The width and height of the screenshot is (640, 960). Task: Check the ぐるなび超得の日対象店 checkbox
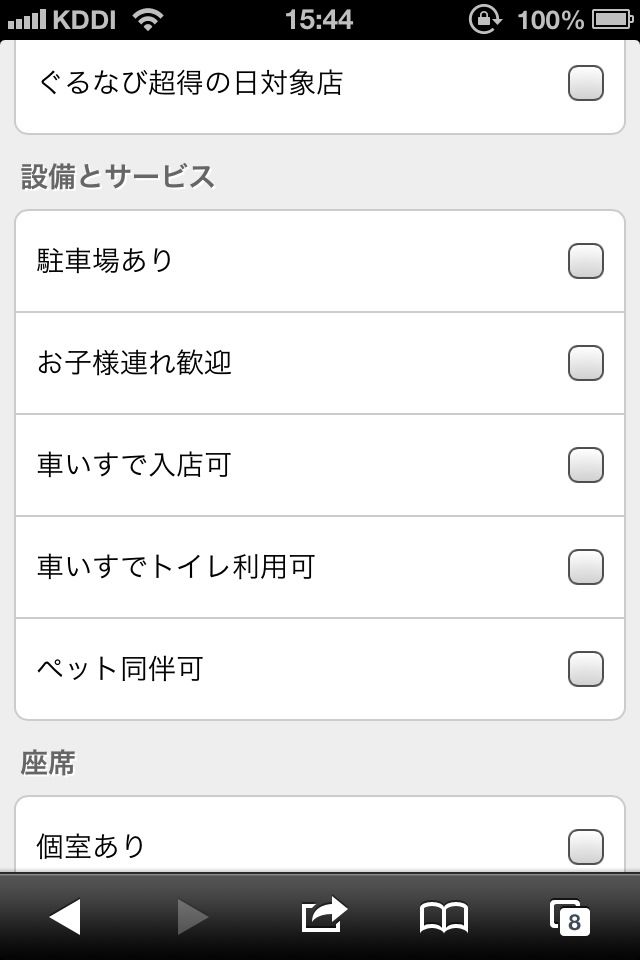click(x=586, y=83)
